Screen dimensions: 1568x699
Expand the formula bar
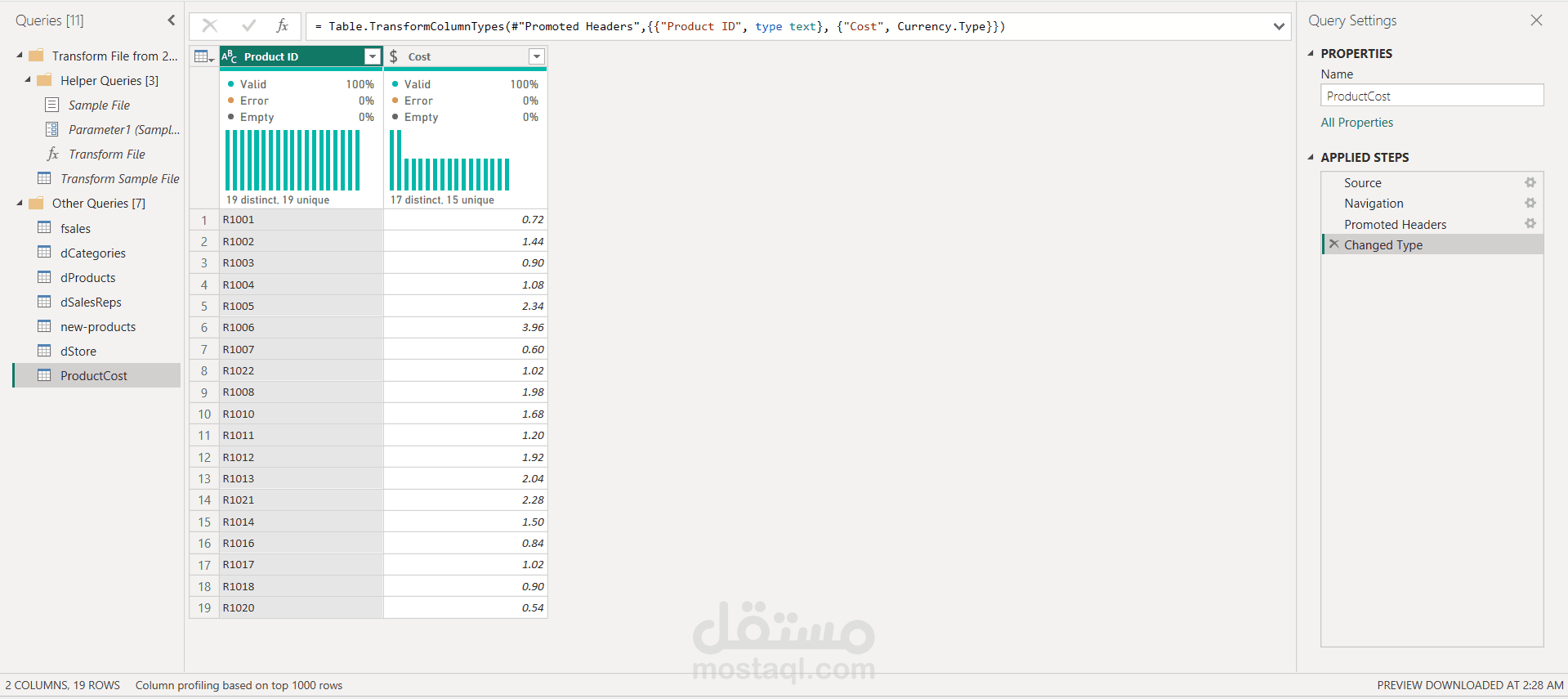(1279, 26)
